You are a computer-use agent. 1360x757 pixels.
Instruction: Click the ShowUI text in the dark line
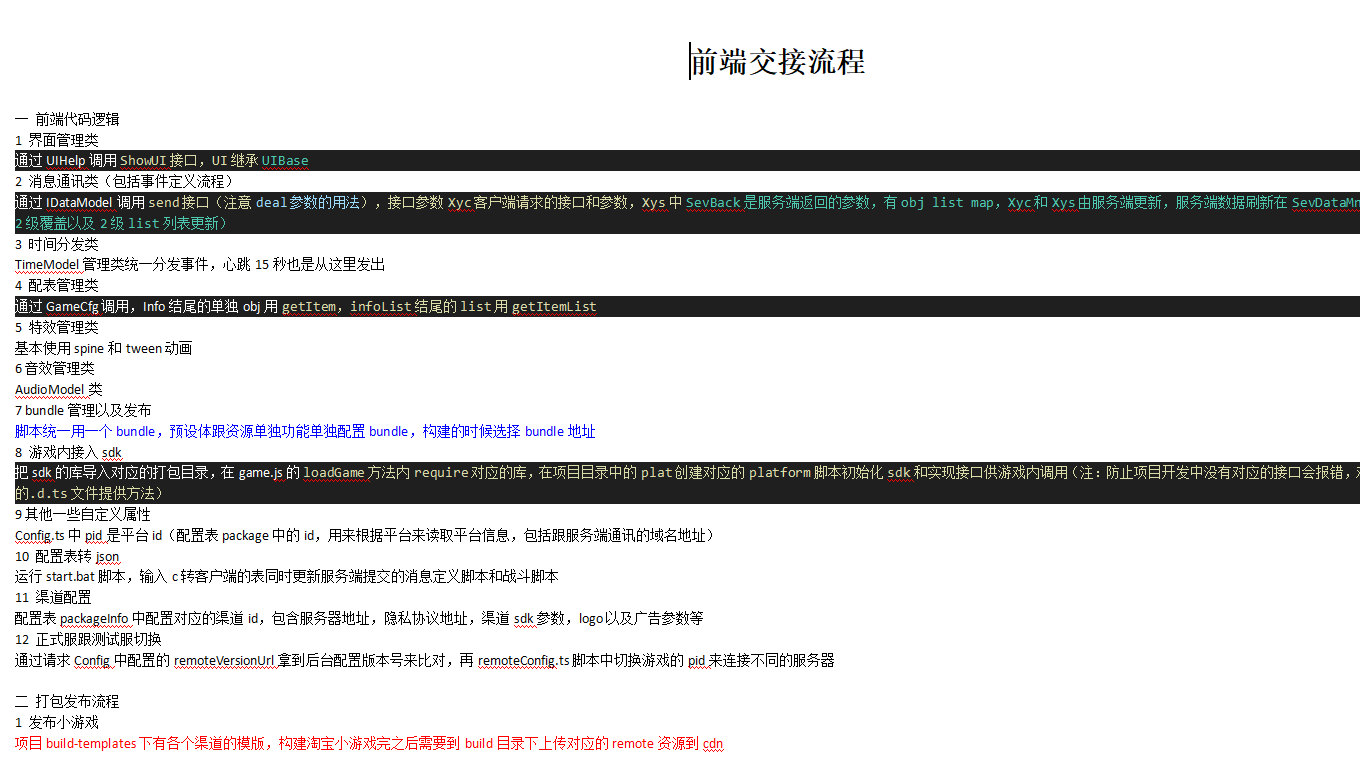(x=143, y=161)
